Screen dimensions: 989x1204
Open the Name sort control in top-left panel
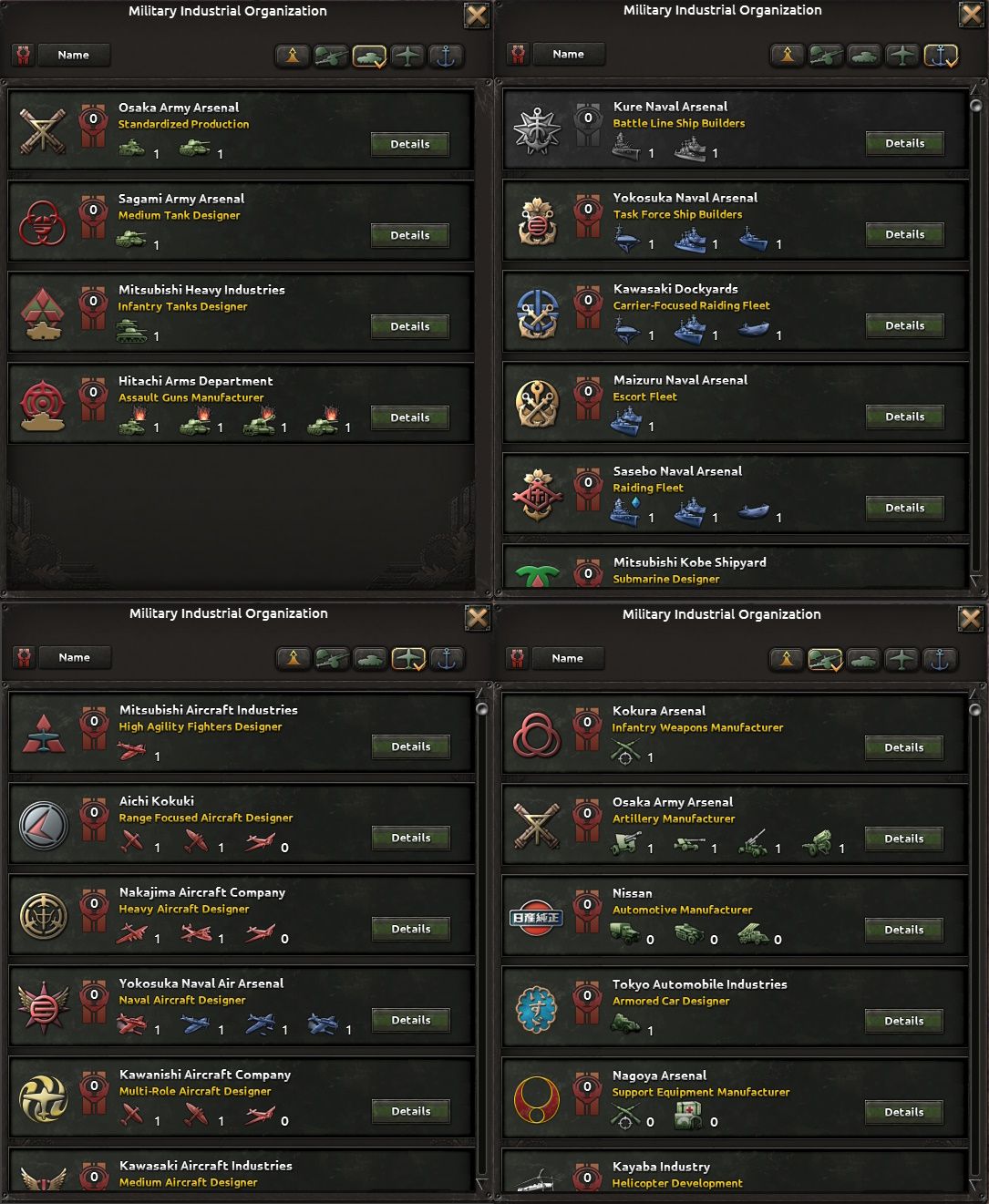click(x=74, y=55)
